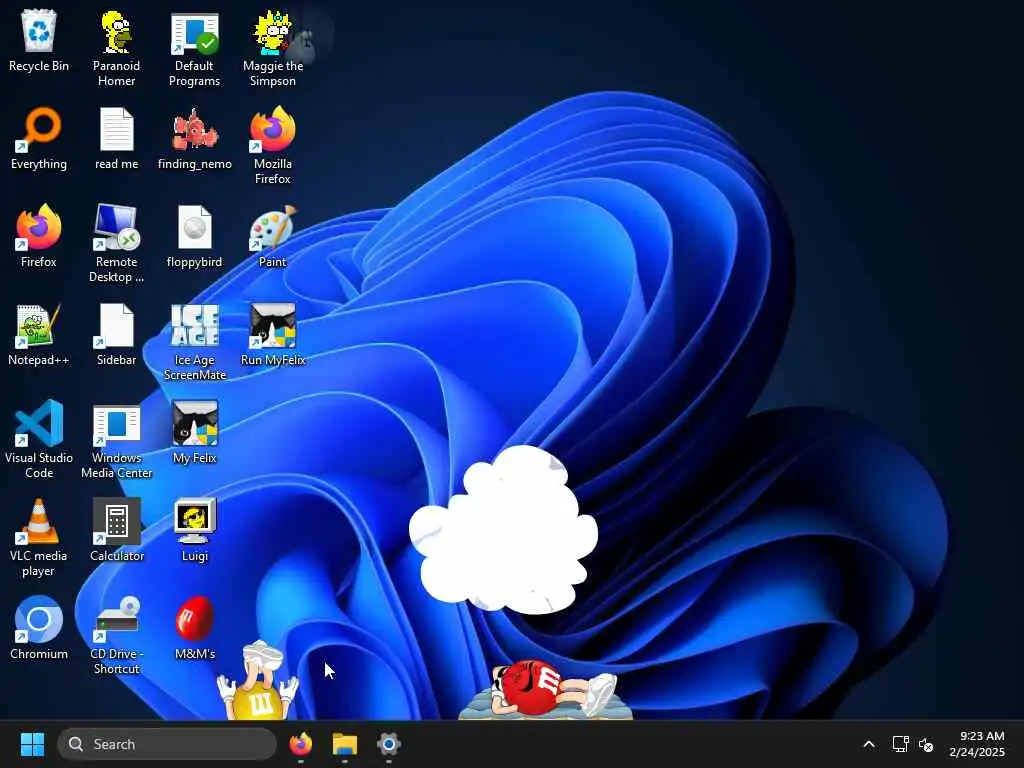
Task: Click the muted volume tray icon
Action: point(926,744)
